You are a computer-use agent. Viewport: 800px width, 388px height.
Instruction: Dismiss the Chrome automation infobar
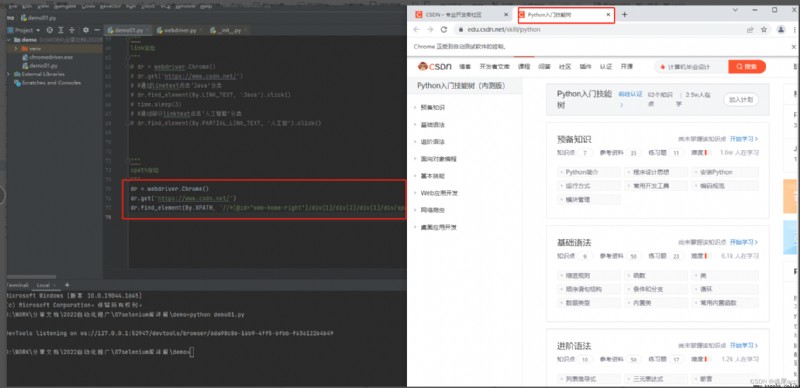click(x=794, y=46)
